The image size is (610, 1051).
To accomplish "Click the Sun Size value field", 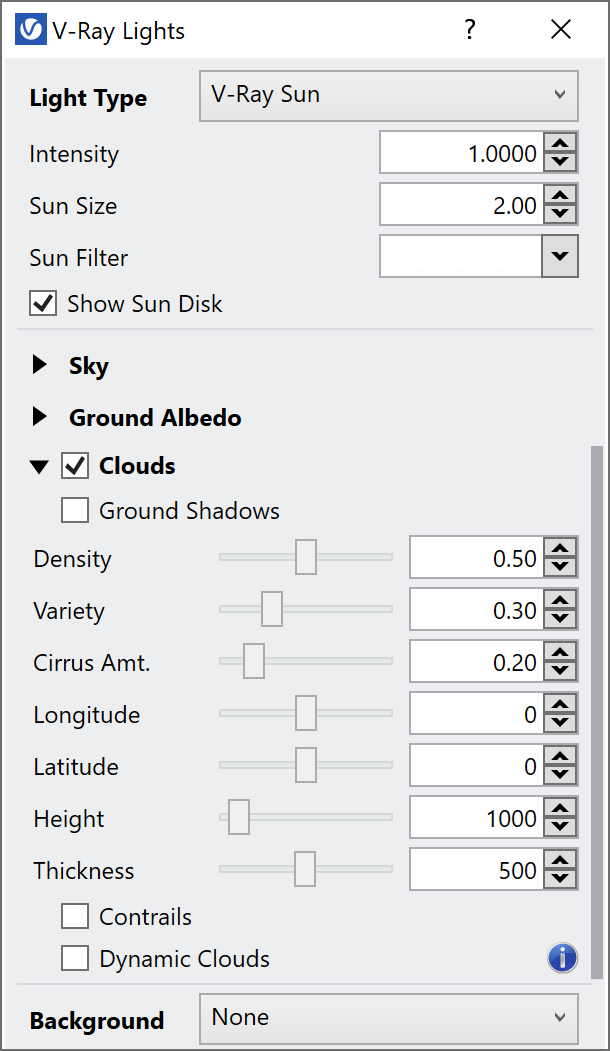I will (462, 204).
